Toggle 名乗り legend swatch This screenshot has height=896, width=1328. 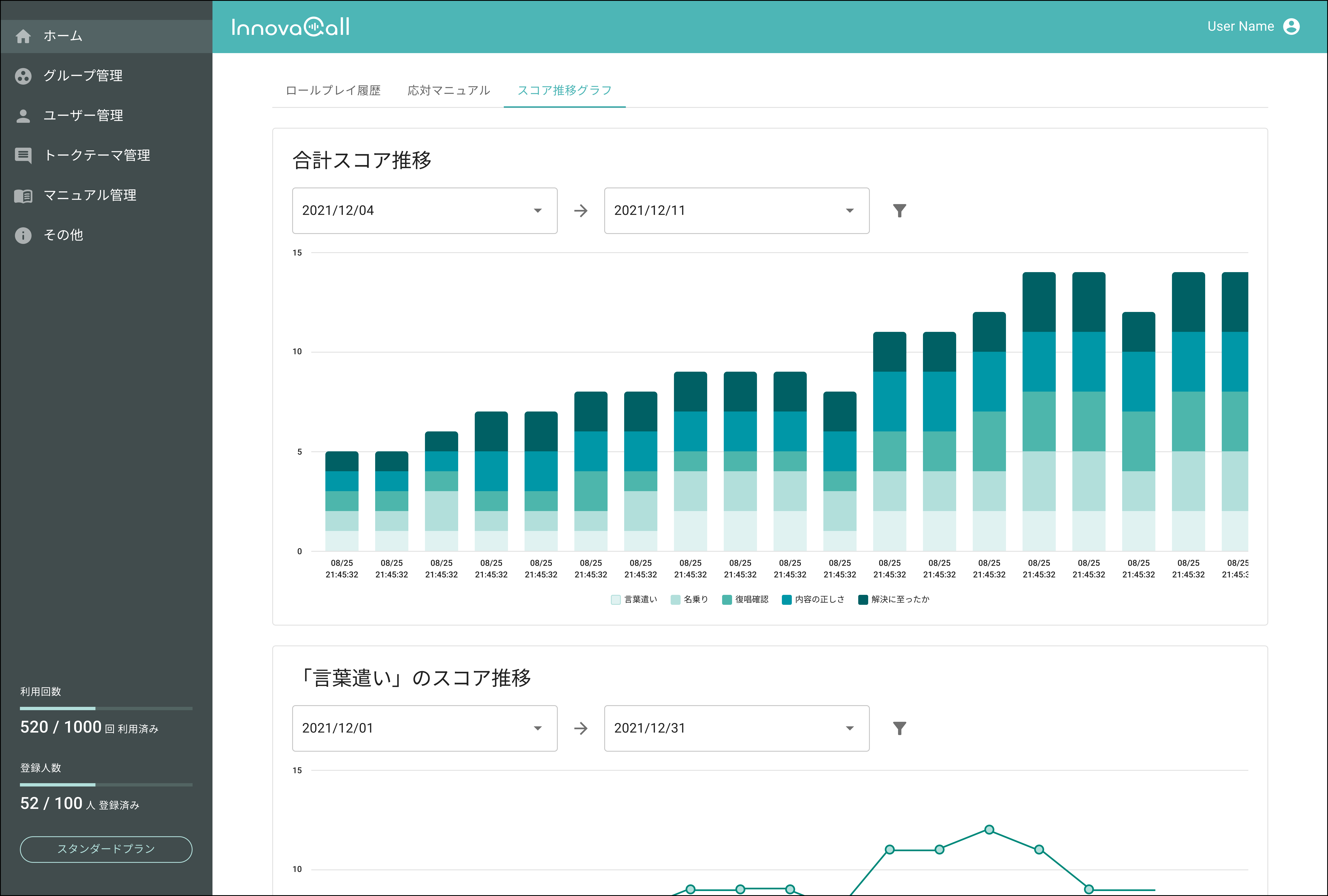click(x=675, y=600)
